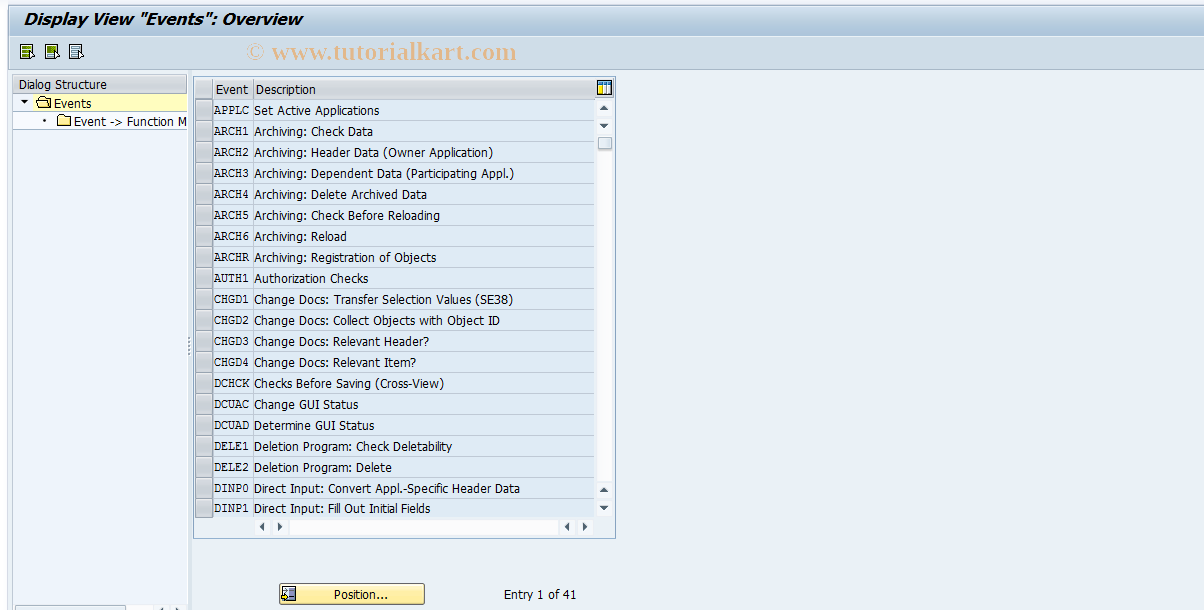
Task: Click event code ARCHR
Action: pyautogui.click(x=231, y=257)
